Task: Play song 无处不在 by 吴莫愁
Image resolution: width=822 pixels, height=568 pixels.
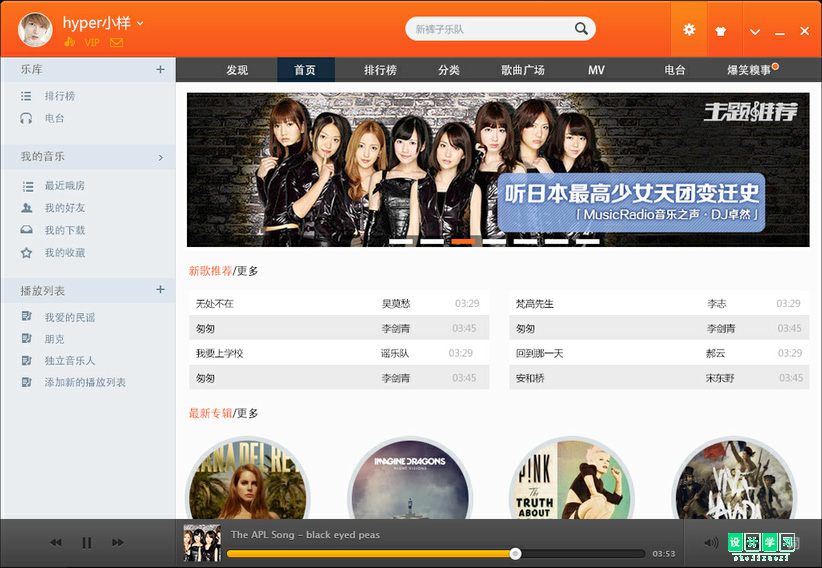Action: point(339,303)
